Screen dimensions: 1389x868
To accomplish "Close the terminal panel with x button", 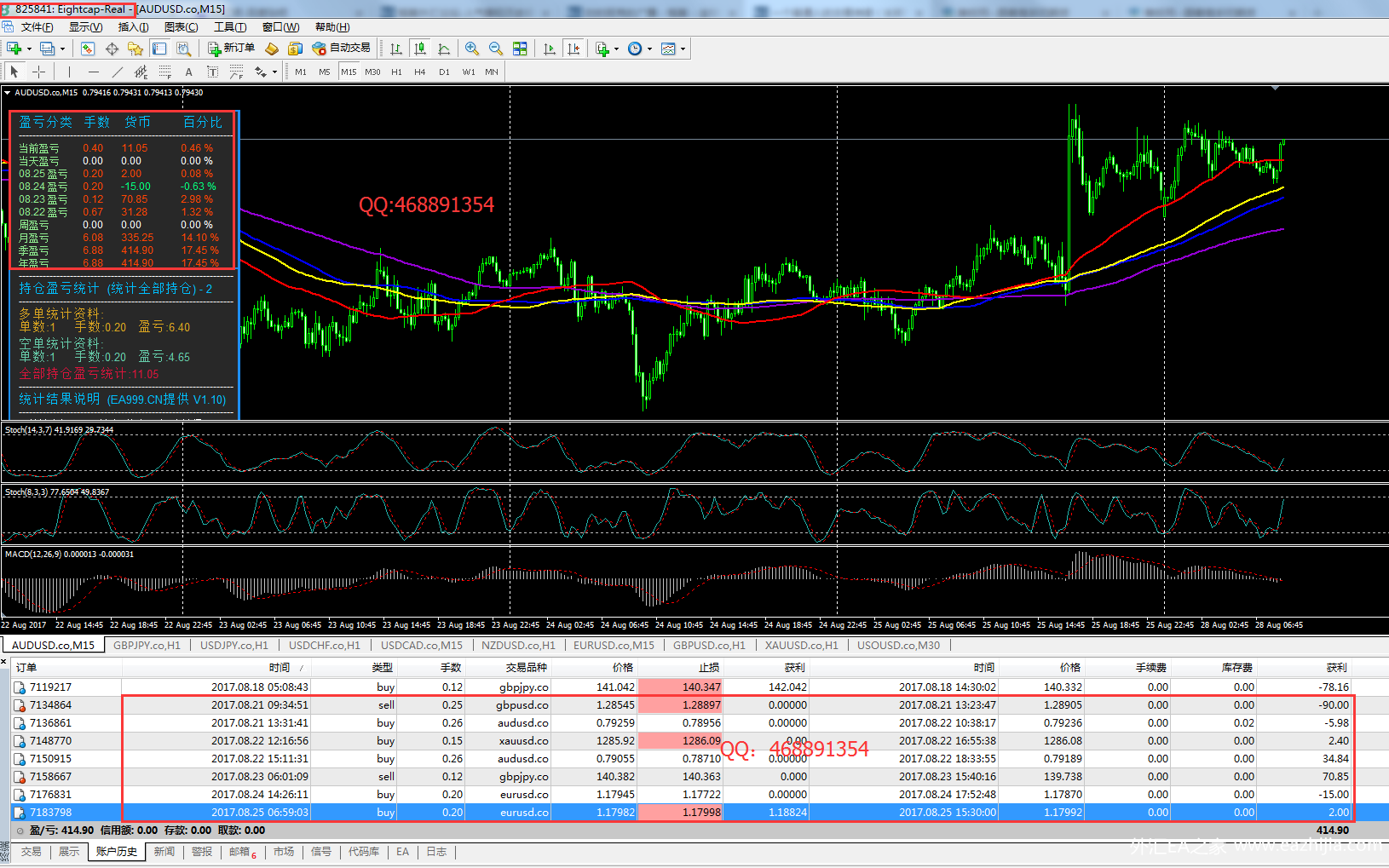I will pyautogui.click(x=4, y=661).
